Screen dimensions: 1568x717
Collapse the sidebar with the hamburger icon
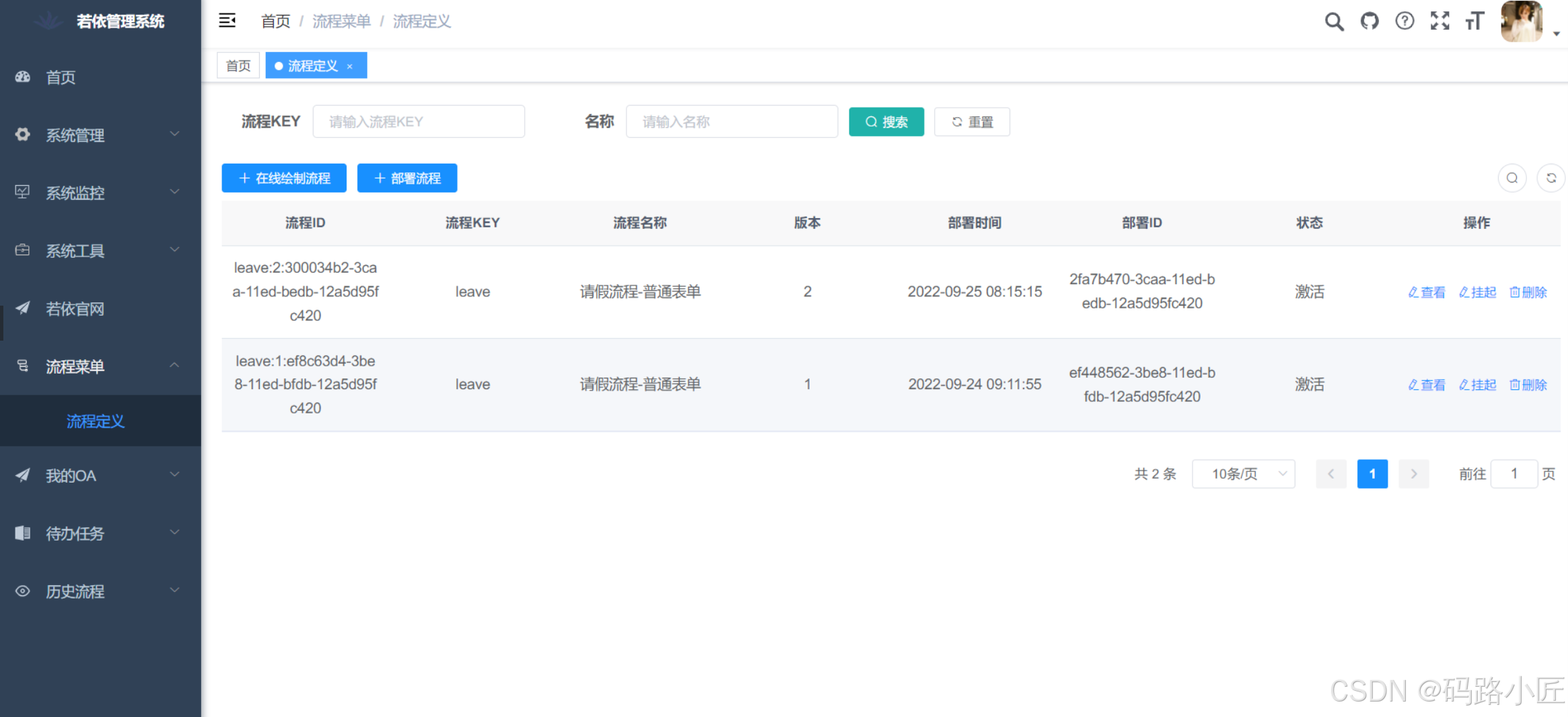[227, 21]
